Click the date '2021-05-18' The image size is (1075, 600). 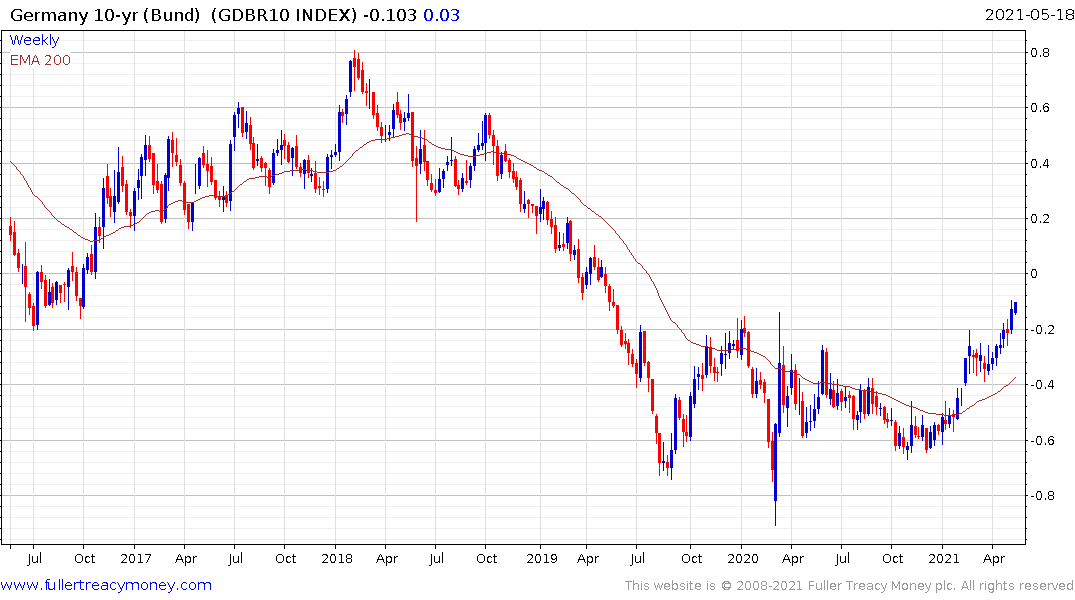click(x=1029, y=14)
